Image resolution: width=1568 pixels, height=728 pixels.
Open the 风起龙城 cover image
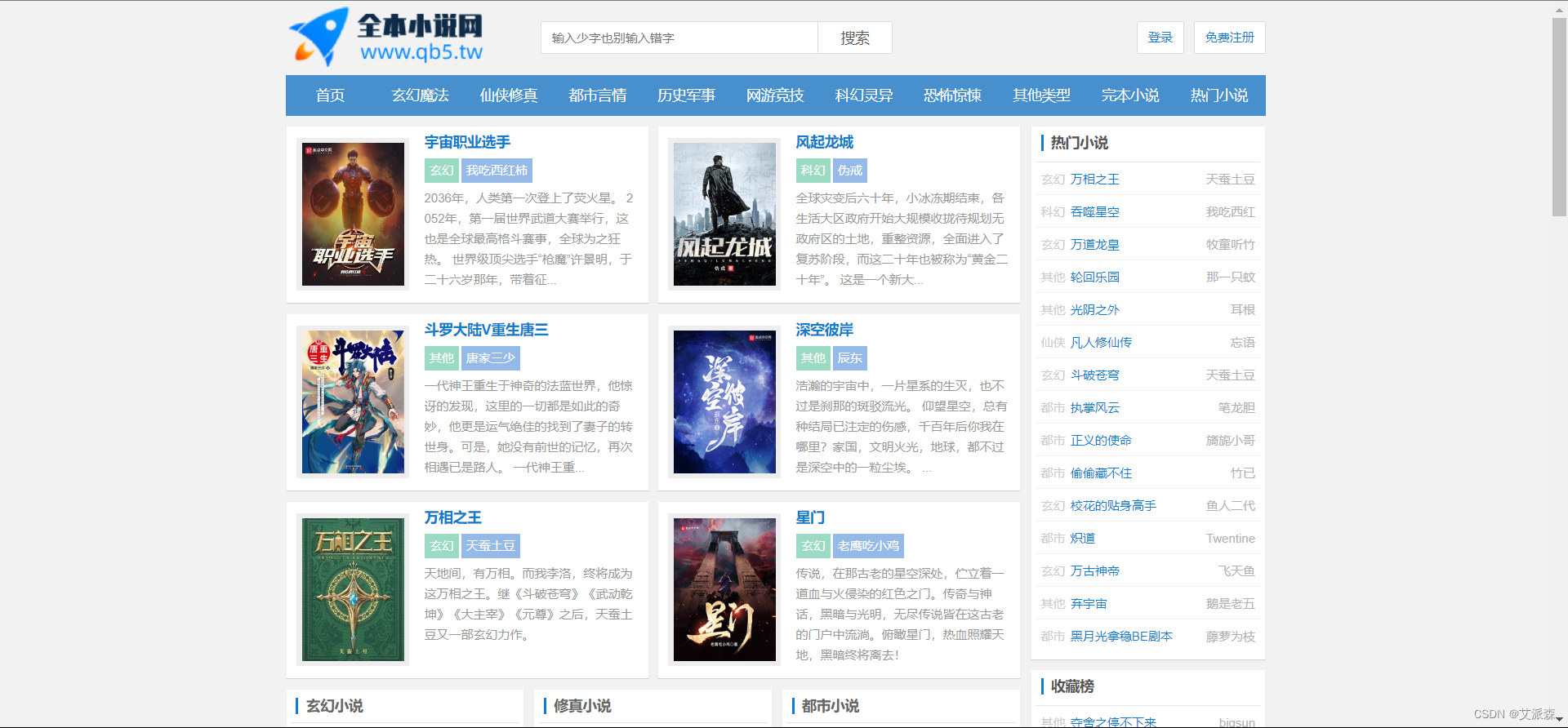click(724, 214)
